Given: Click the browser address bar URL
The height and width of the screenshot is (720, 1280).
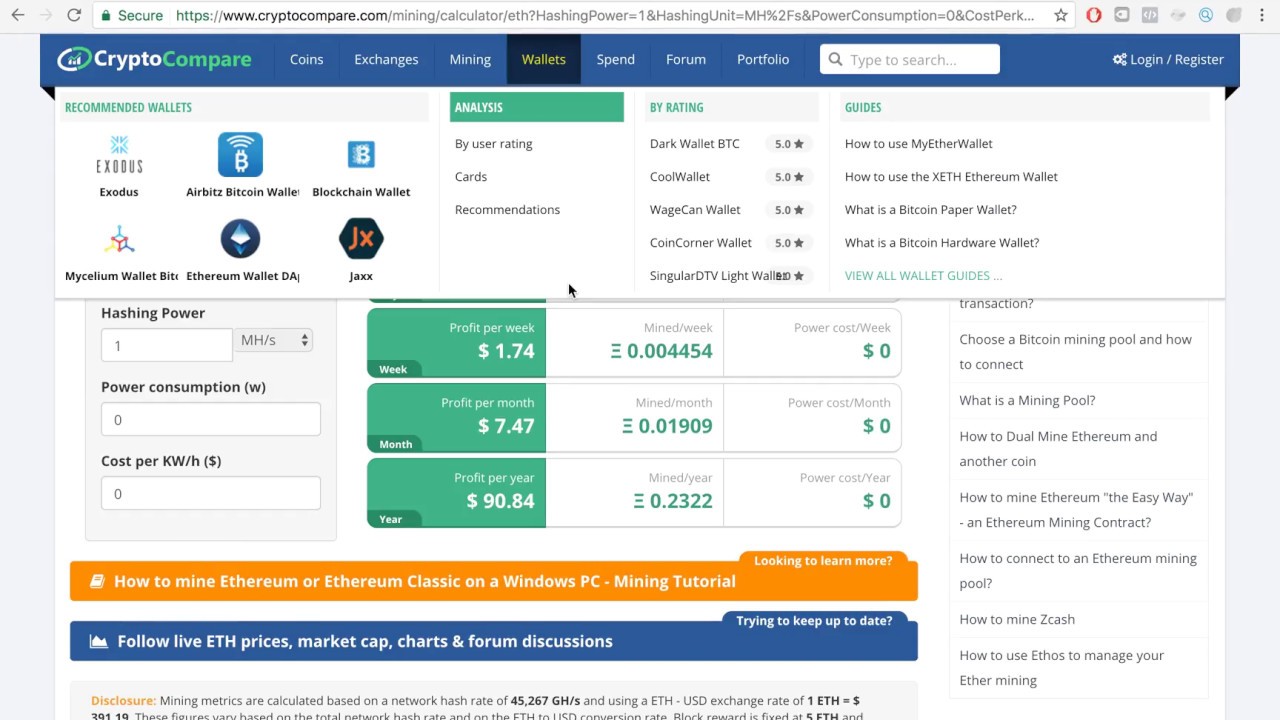Looking at the screenshot, I should (x=605, y=15).
